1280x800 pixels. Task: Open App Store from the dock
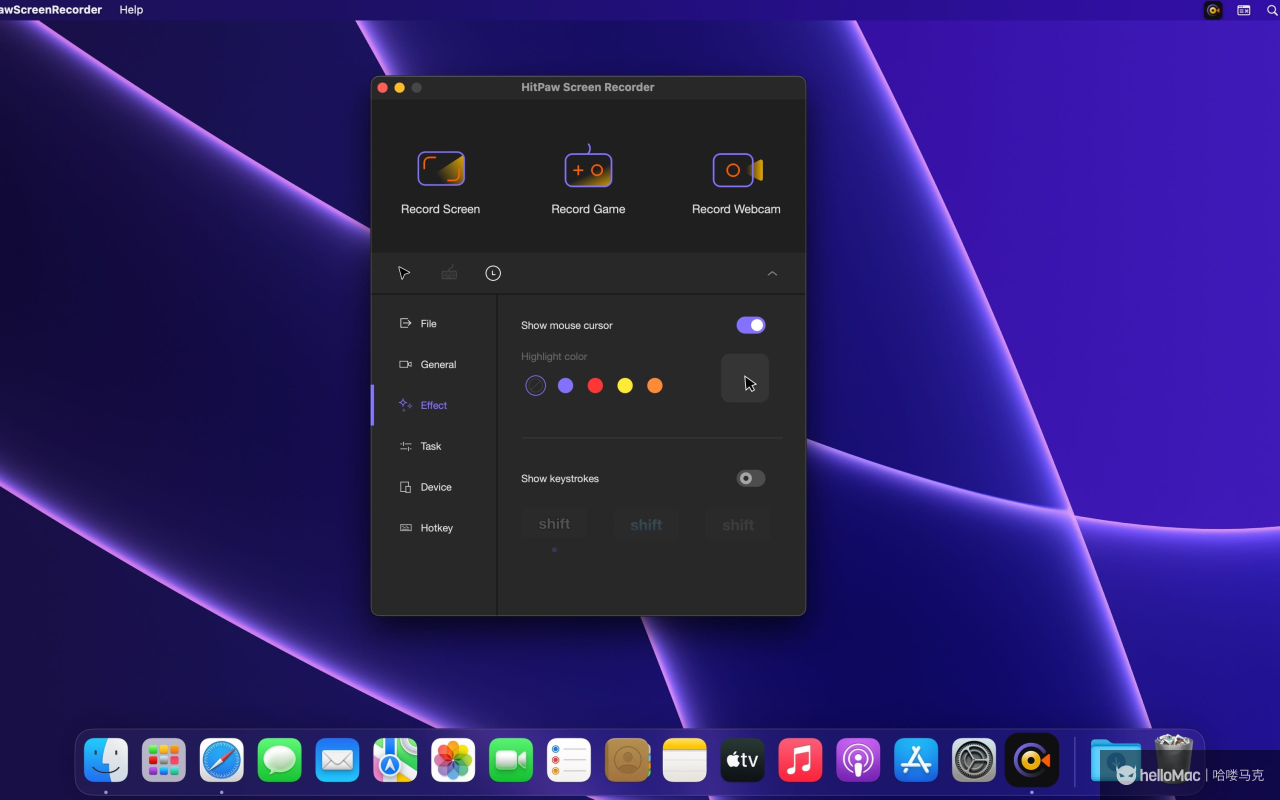tap(916, 760)
